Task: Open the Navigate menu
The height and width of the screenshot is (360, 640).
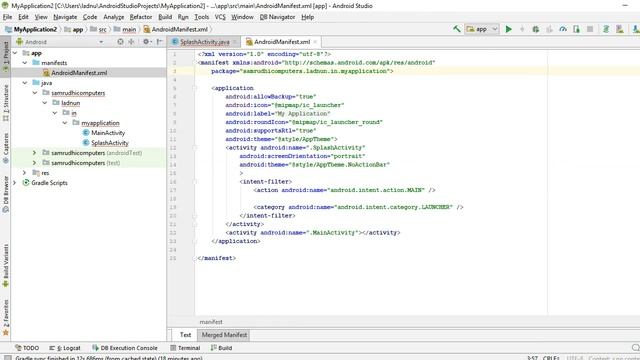Action: click(65, 17)
